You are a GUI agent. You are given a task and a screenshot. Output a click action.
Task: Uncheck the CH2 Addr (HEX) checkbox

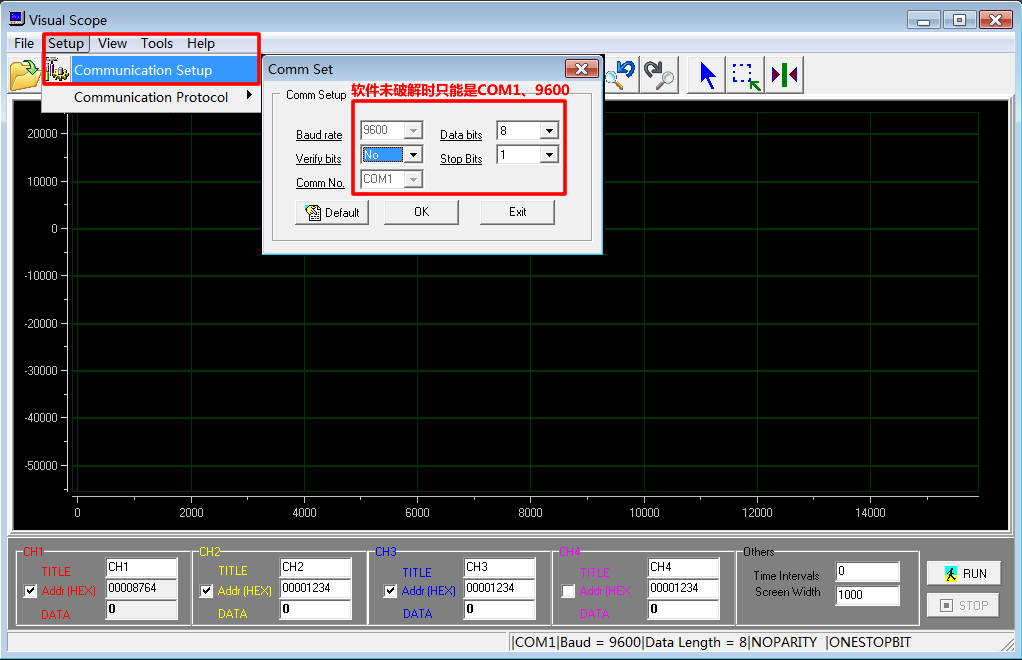pyautogui.click(x=207, y=591)
